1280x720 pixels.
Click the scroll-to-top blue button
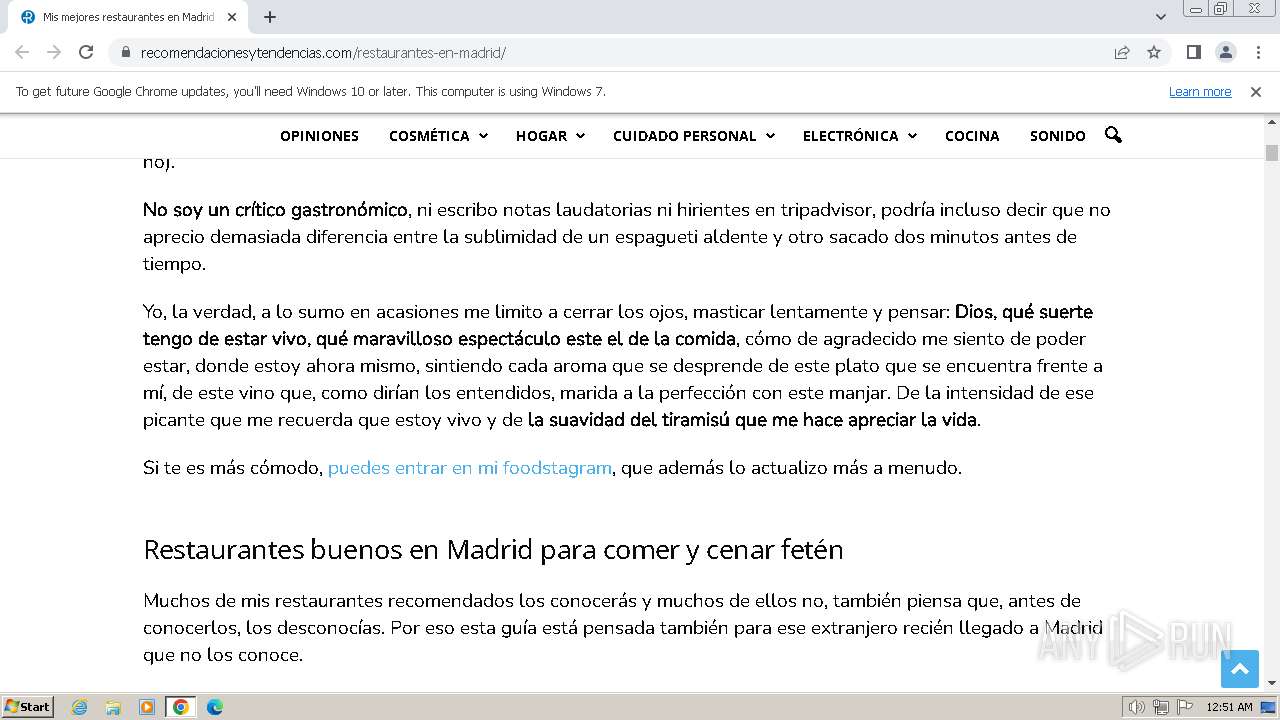click(x=1240, y=669)
